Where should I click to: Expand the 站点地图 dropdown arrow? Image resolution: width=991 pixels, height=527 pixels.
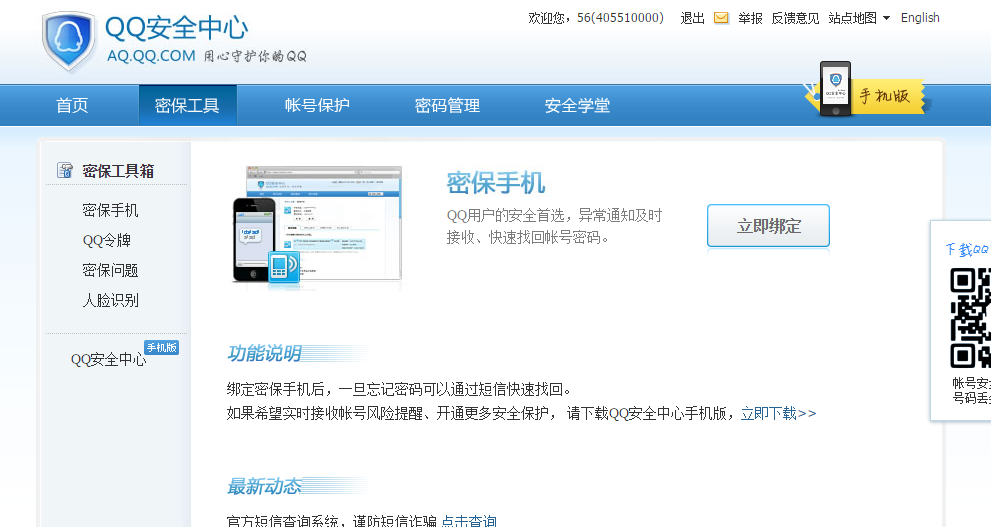pyautogui.click(x=886, y=18)
